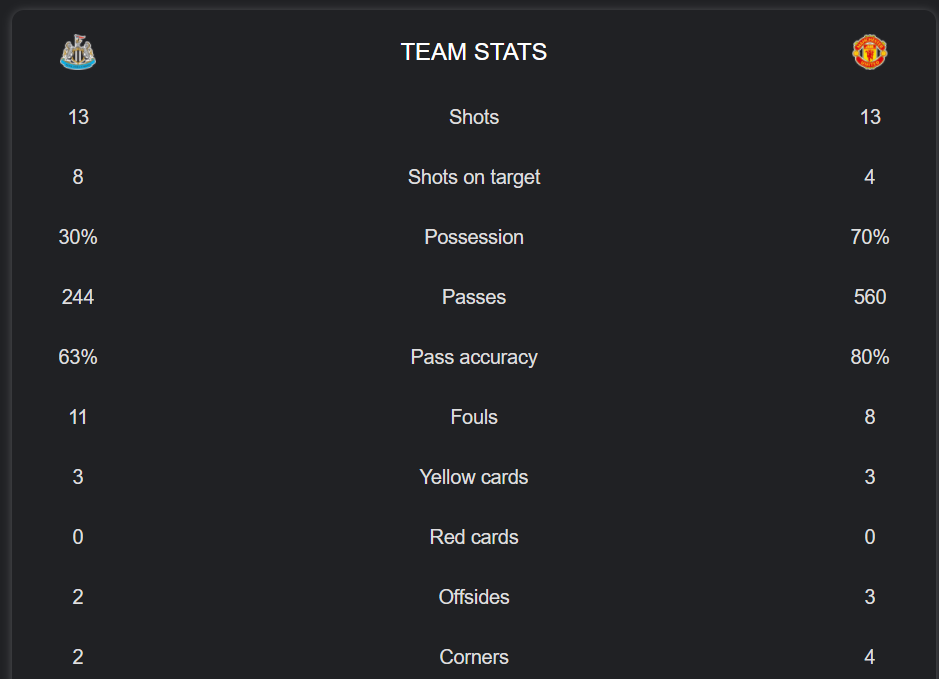Select the Fouls stat label
The image size is (939, 679).
point(474,417)
